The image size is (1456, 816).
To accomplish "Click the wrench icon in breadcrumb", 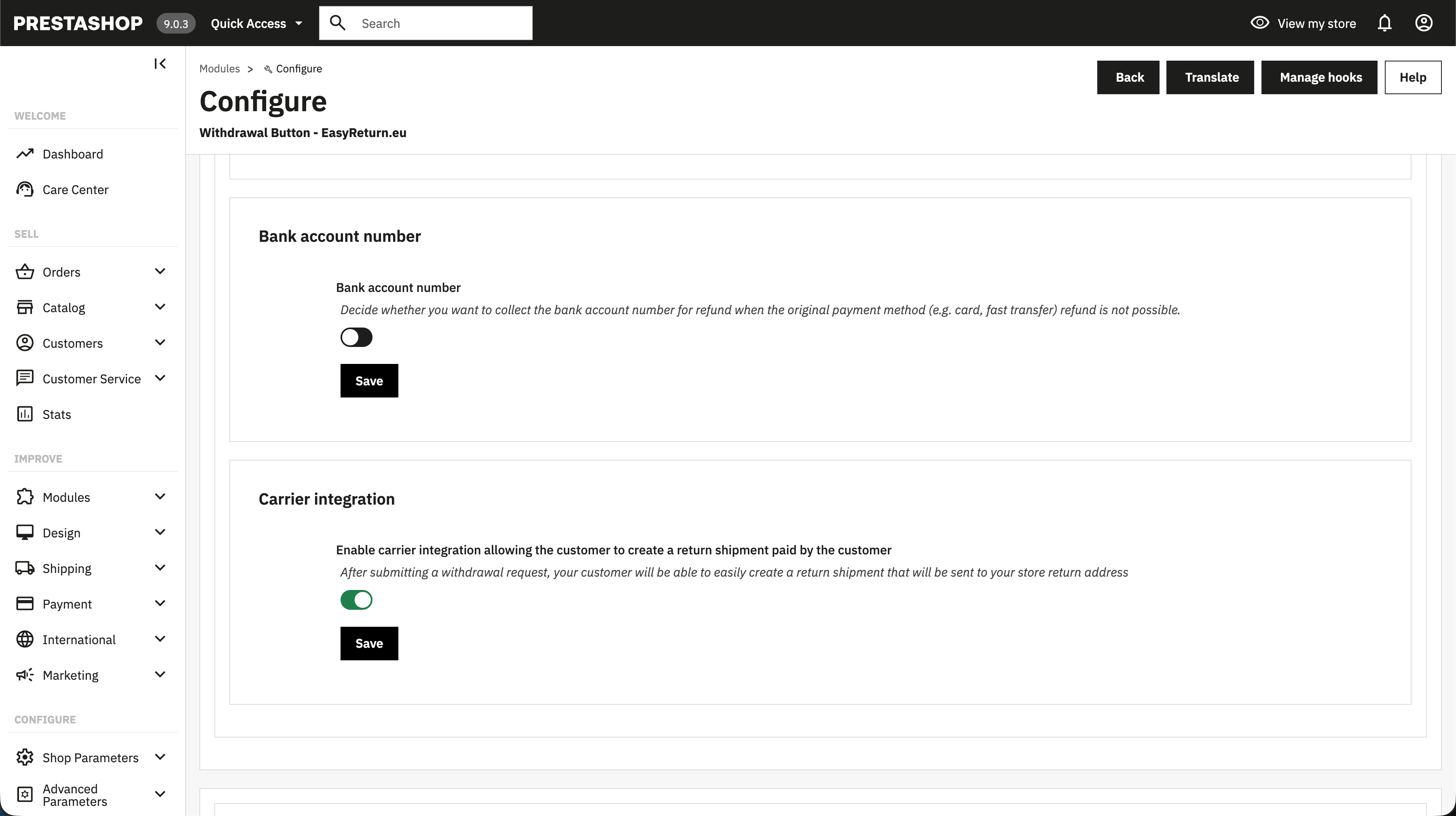I will (x=269, y=69).
